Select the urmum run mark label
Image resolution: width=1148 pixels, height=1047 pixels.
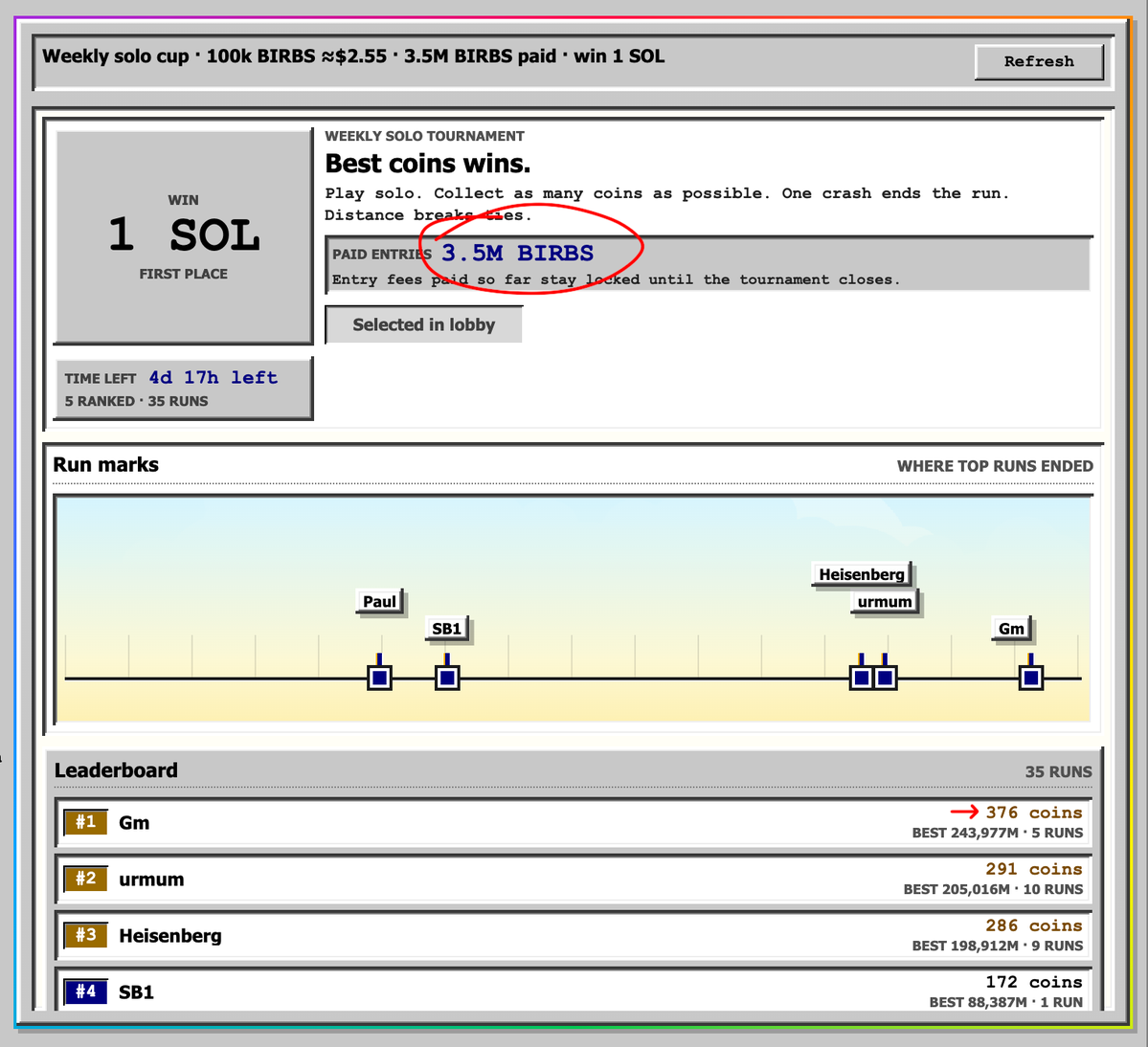885,601
